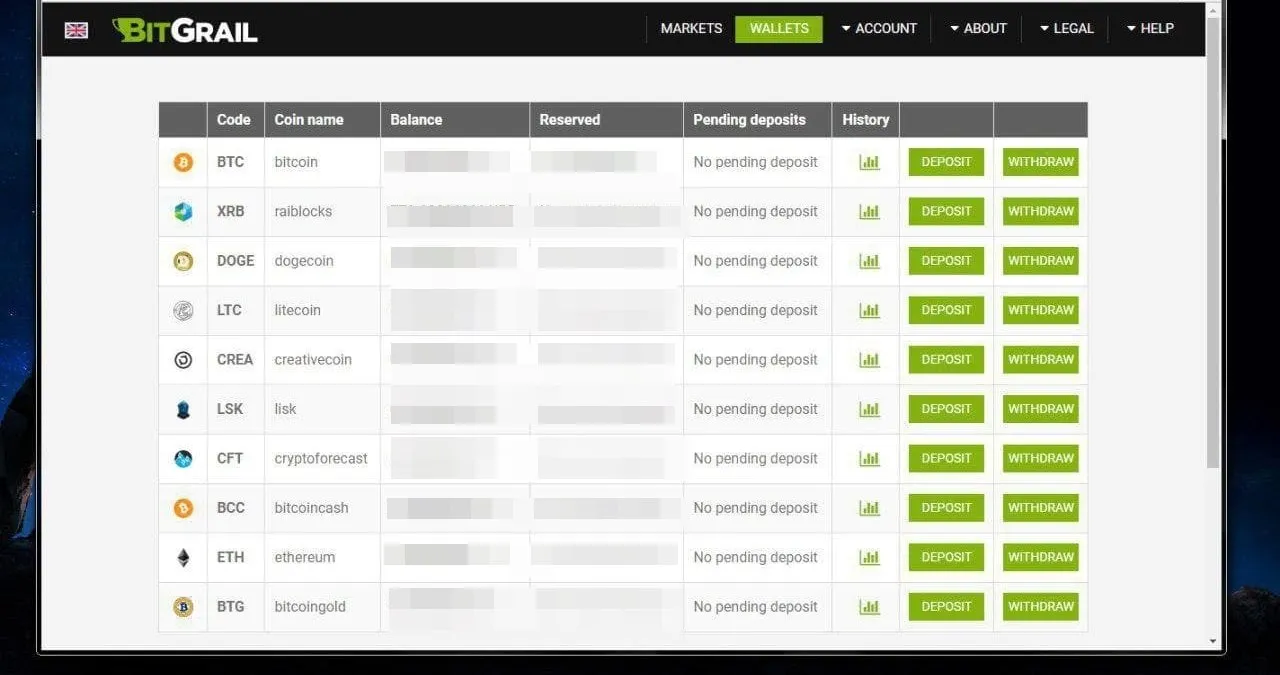Click the cryptoforecast CFT icon
1280x675 pixels.
coord(183,458)
